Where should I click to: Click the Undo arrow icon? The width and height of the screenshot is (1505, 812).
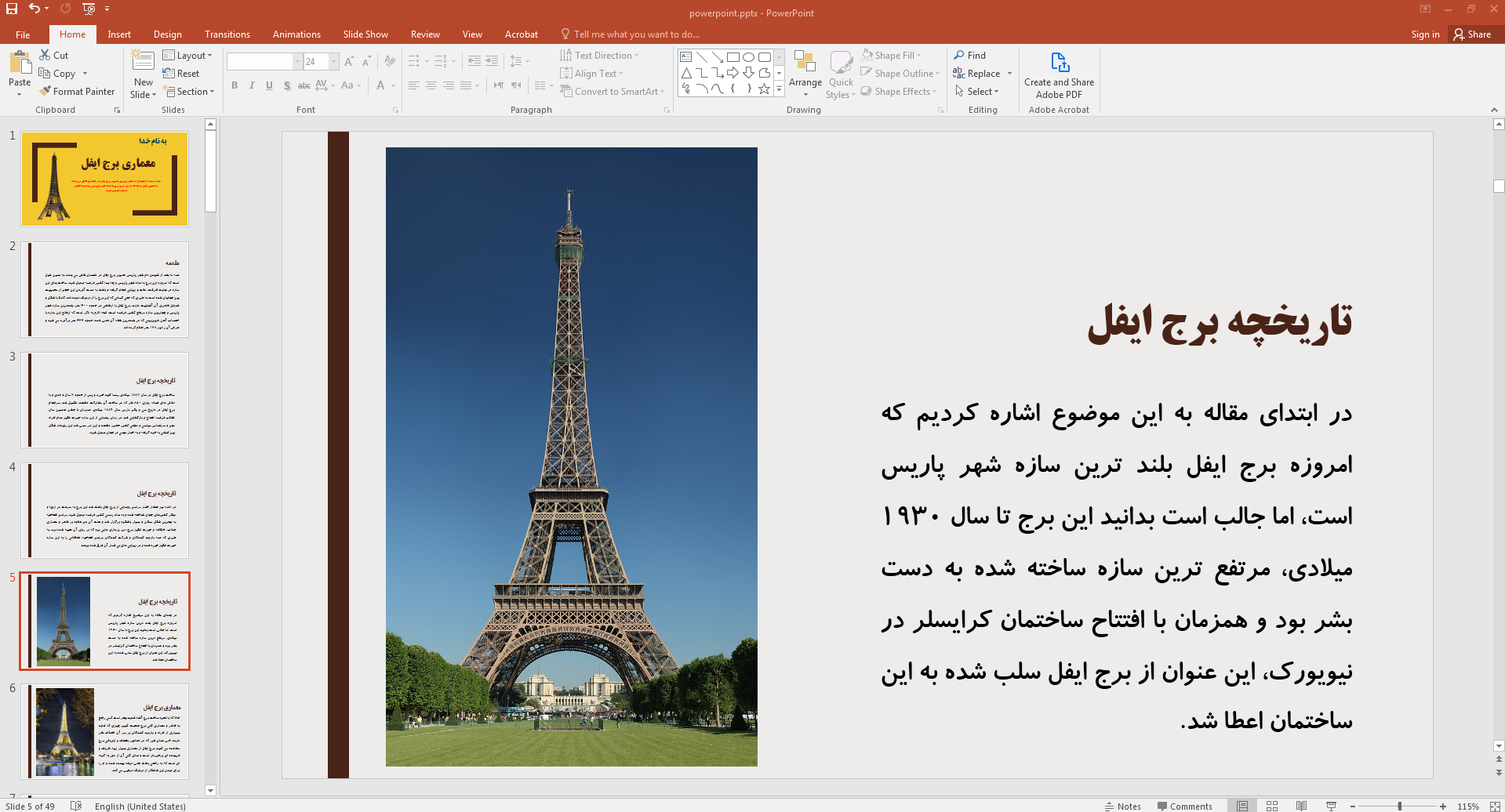[35, 9]
